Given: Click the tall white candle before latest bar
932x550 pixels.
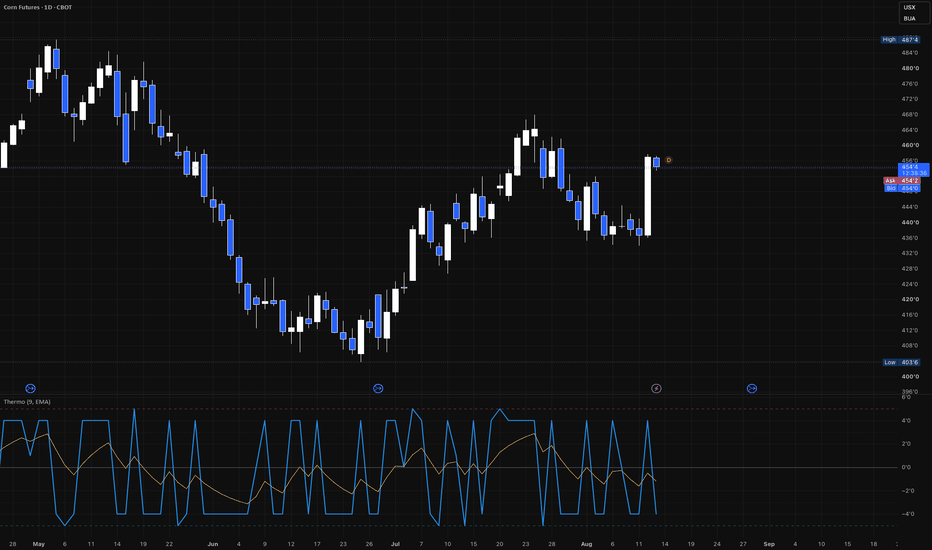Looking at the screenshot, I should point(648,196).
